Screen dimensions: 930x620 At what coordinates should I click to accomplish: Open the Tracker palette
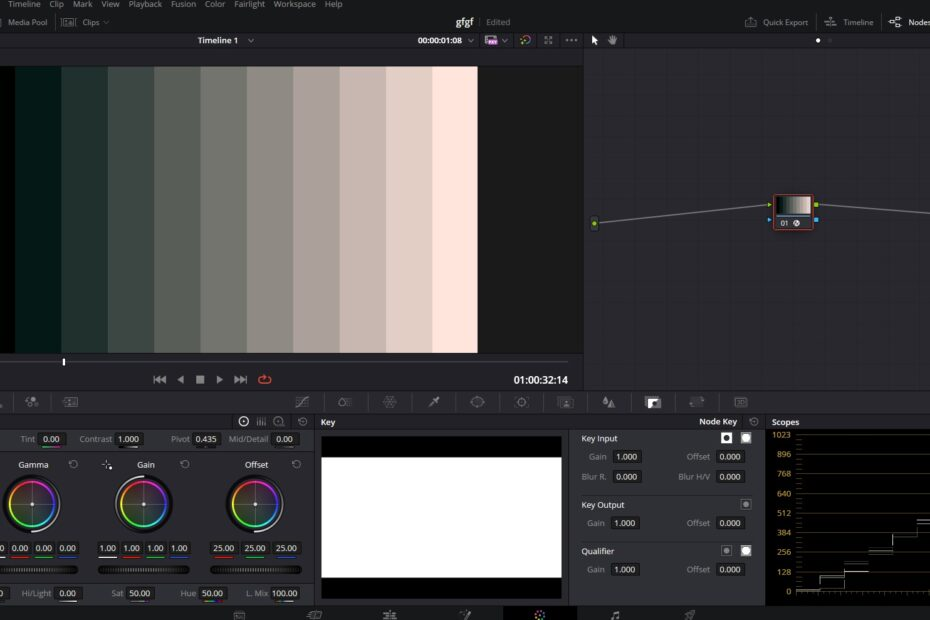tap(521, 402)
